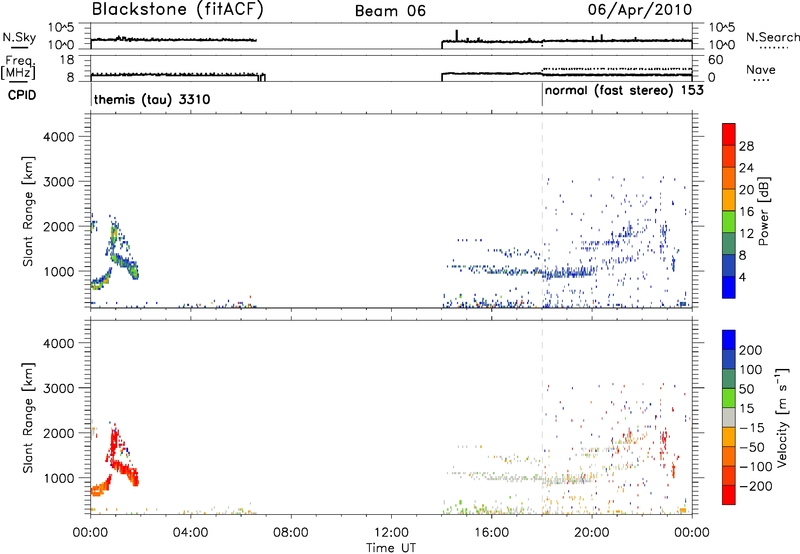Click the "Blackstone (fitACF)" plot title
800x554 pixels.
coord(177,9)
